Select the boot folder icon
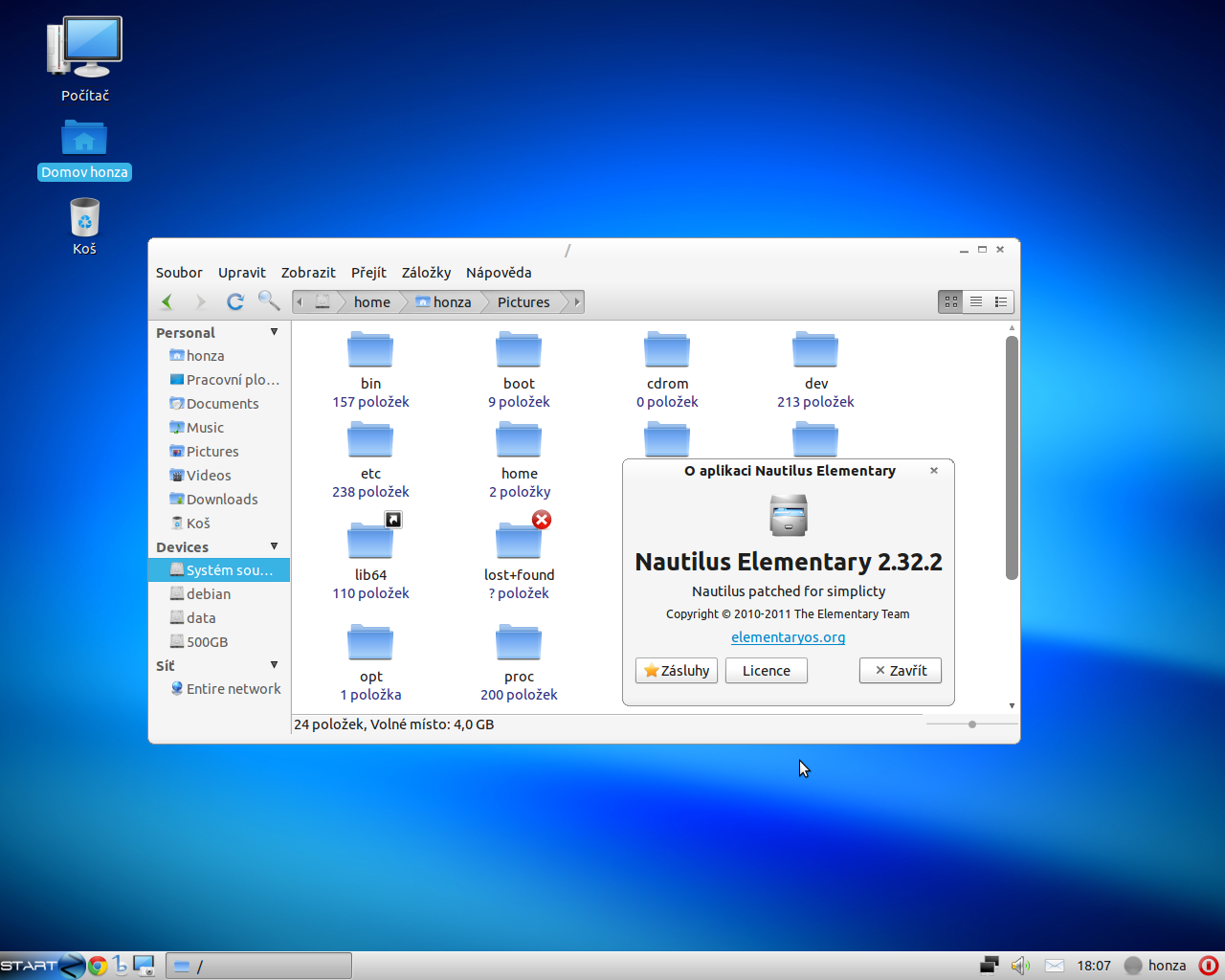This screenshot has width=1225, height=980. (x=519, y=348)
